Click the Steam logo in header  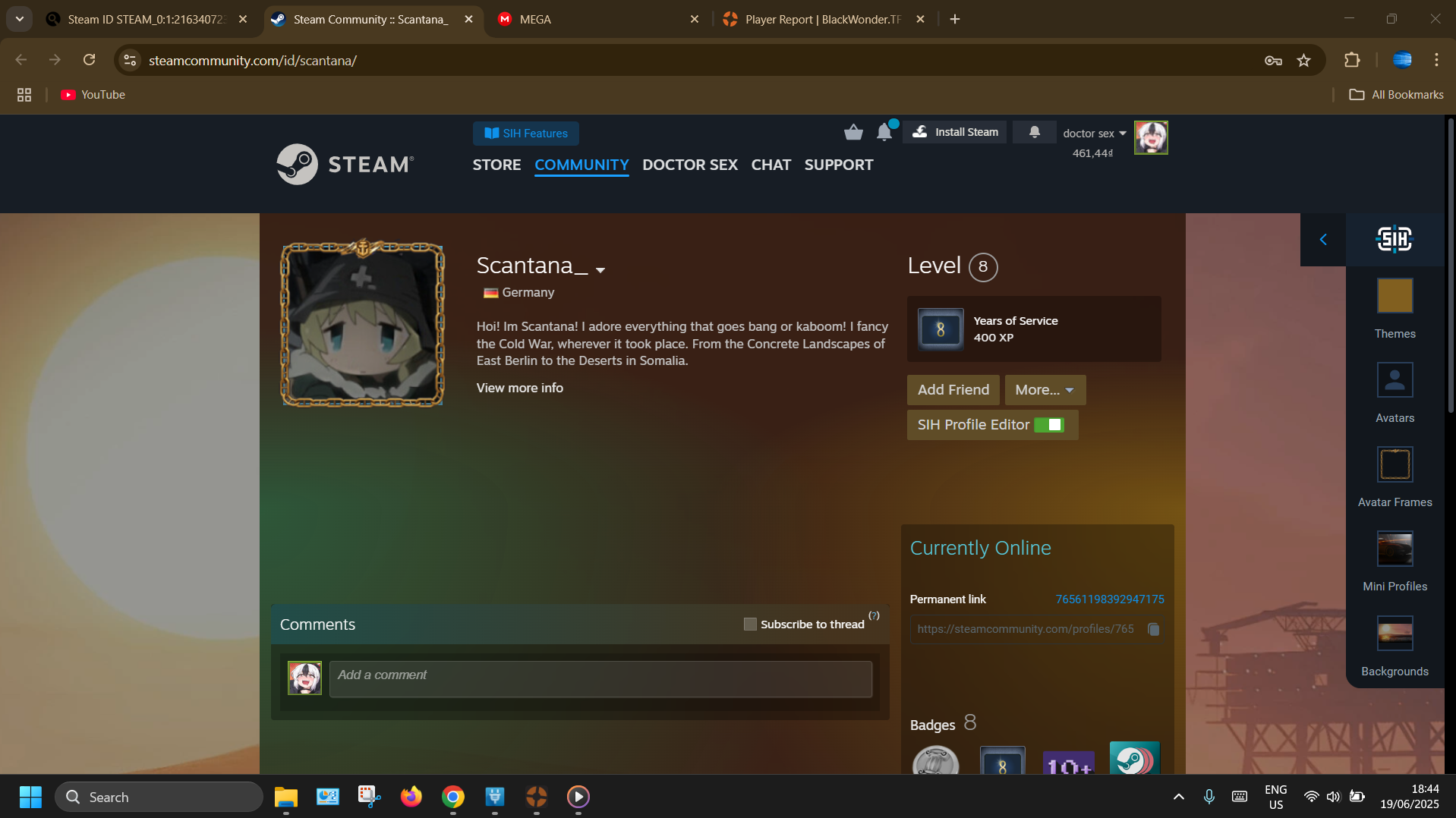tap(345, 164)
